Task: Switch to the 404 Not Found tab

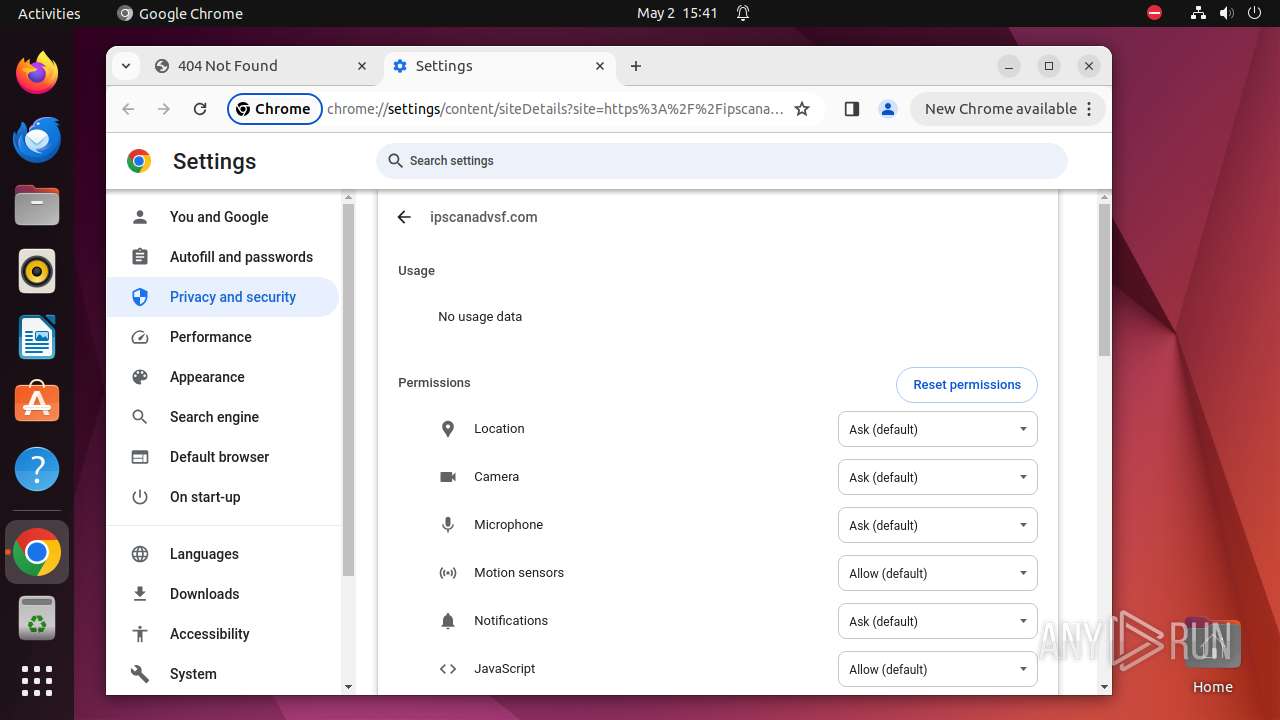Action: click(x=262, y=66)
